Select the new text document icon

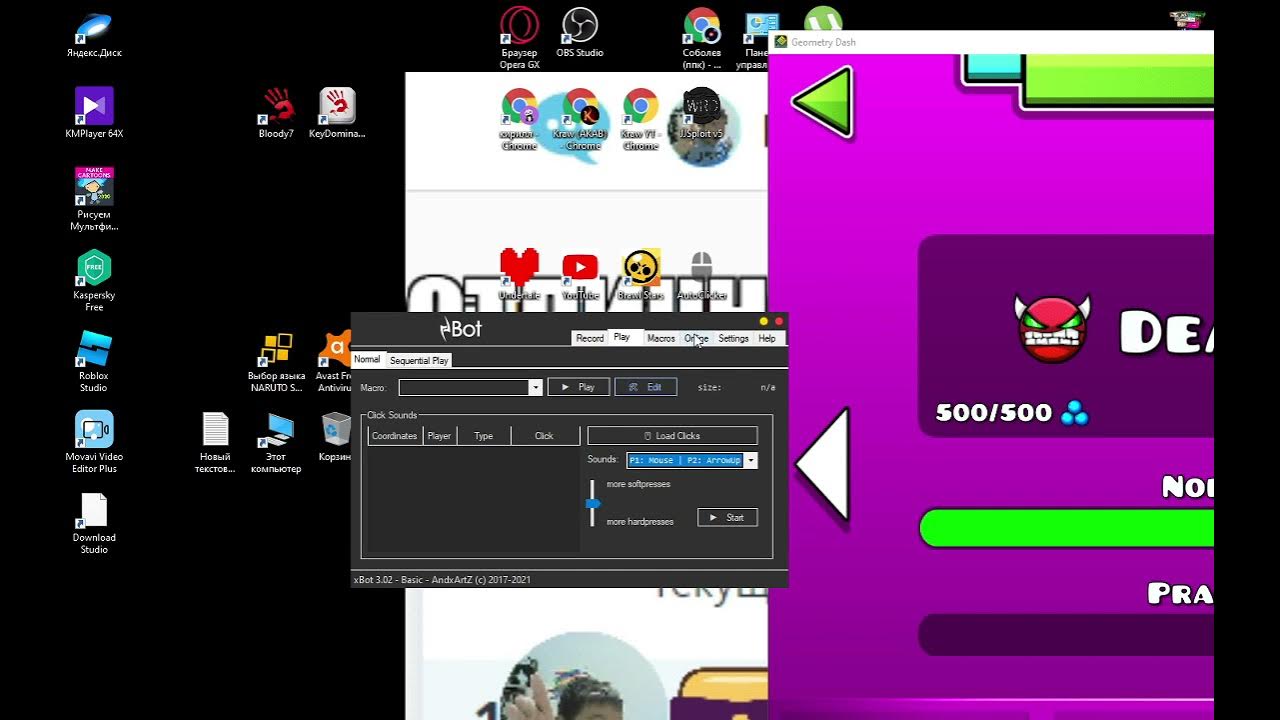coord(215,442)
